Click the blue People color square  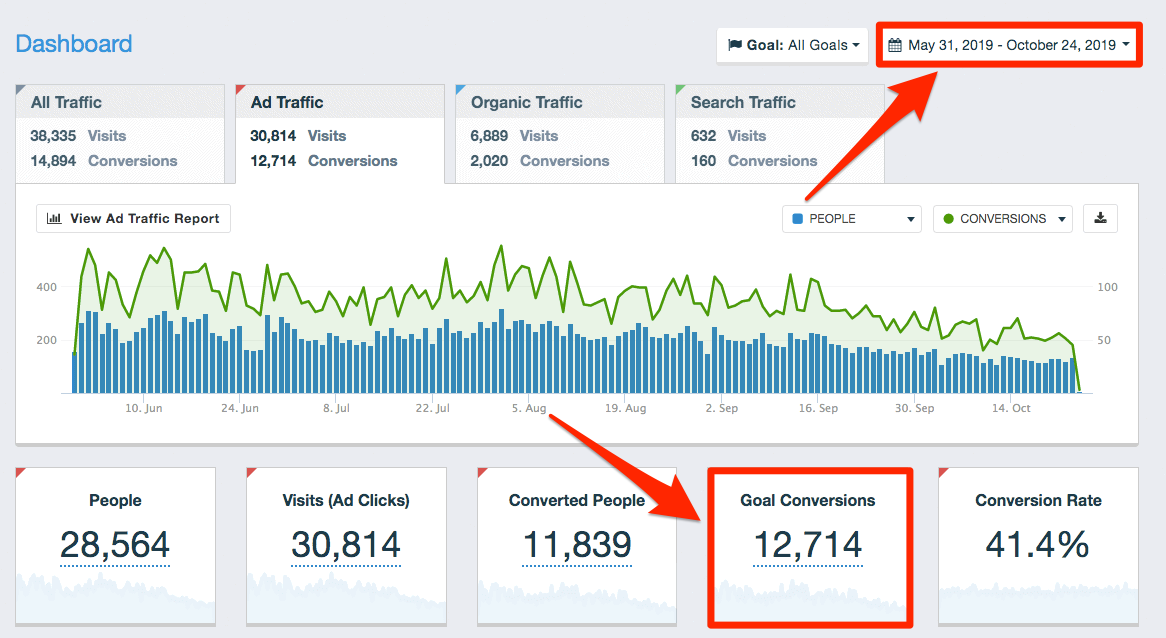pyautogui.click(x=798, y=219)
